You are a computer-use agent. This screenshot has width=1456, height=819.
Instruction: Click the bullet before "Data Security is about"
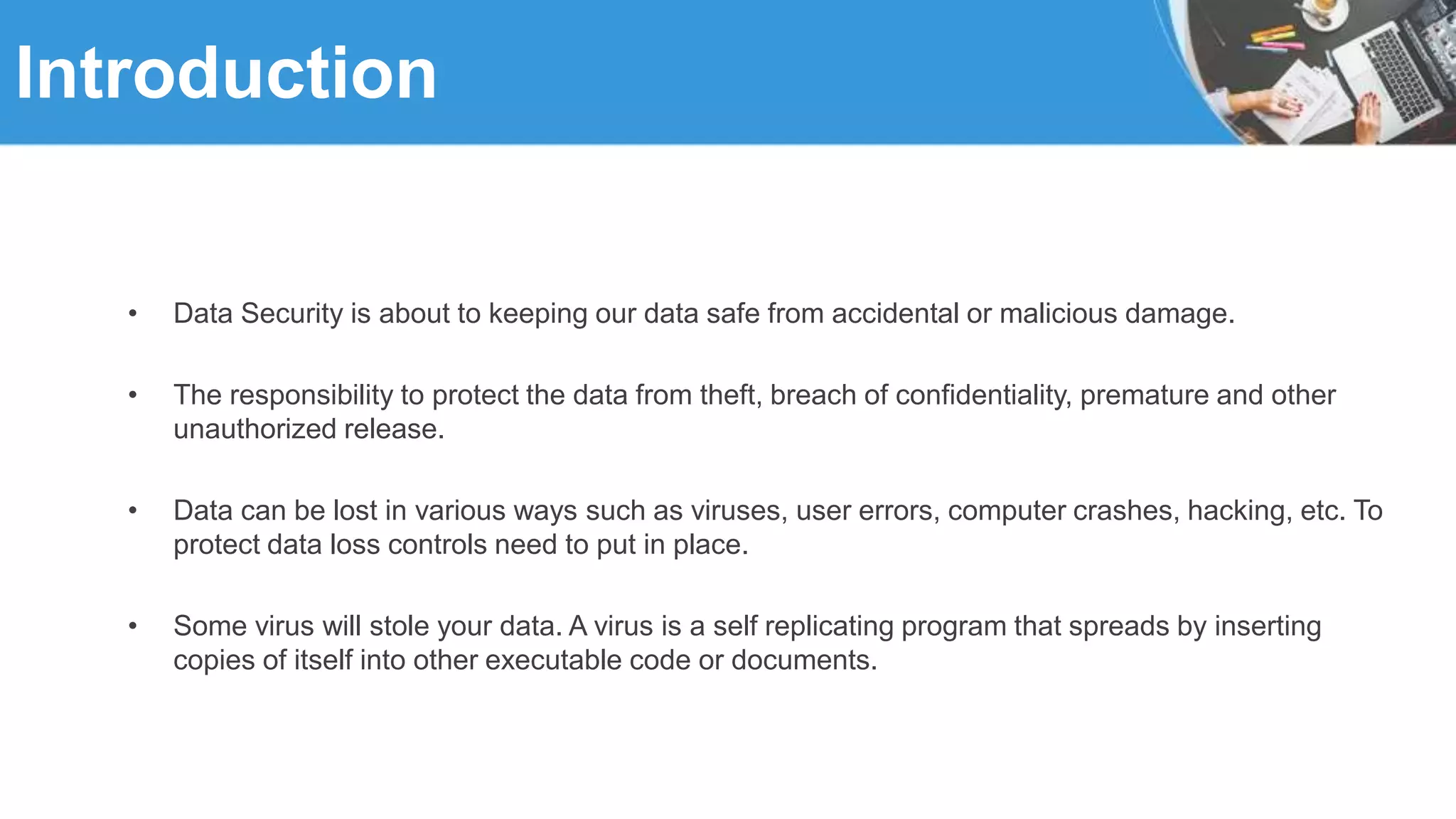[x=133, y=314]
